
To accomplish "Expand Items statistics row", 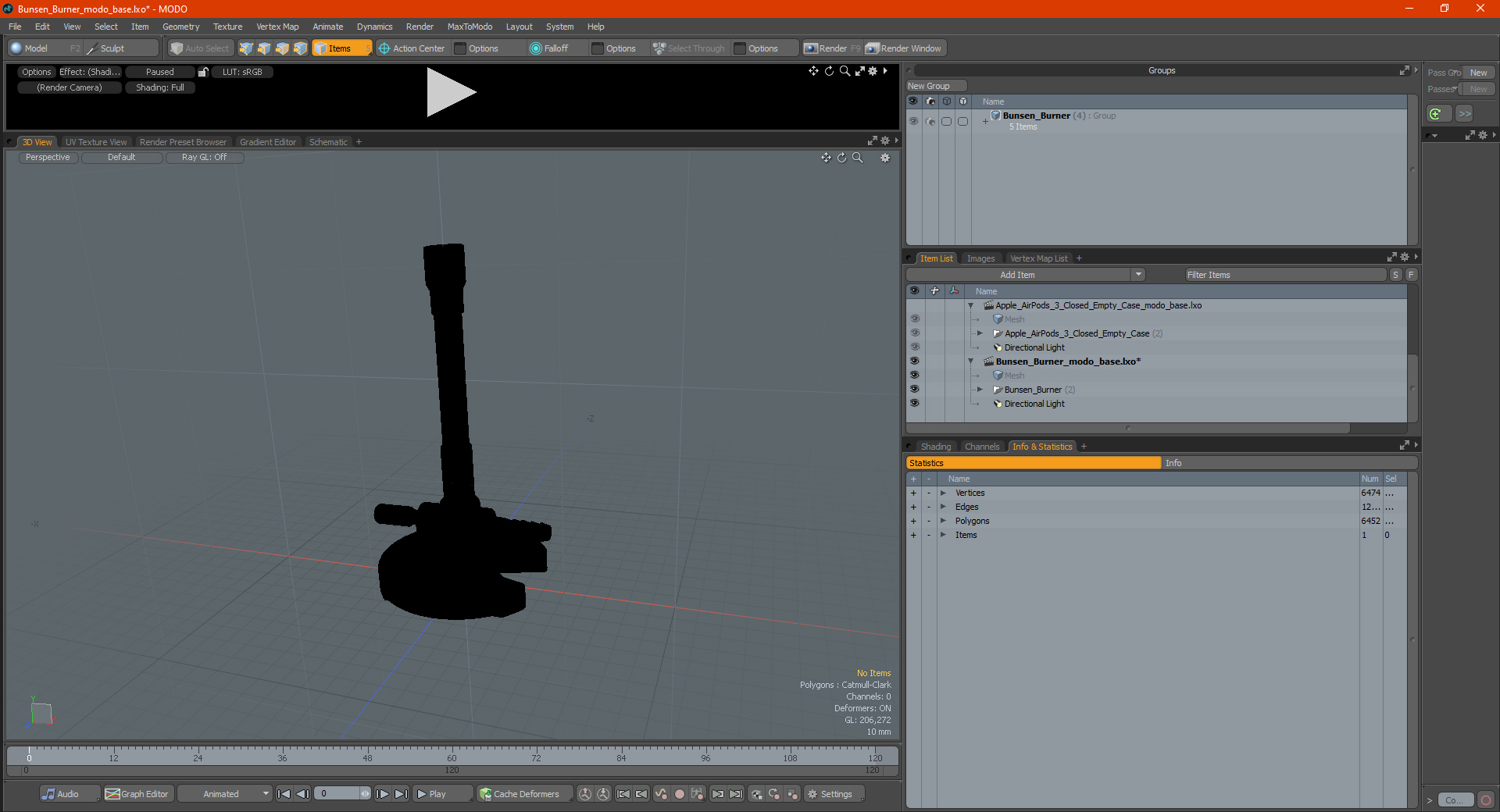I will coord(943,535).
